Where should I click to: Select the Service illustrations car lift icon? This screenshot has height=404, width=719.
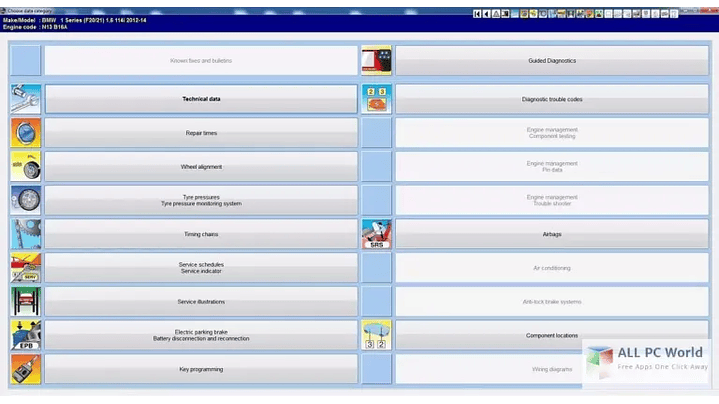(25, 301)
